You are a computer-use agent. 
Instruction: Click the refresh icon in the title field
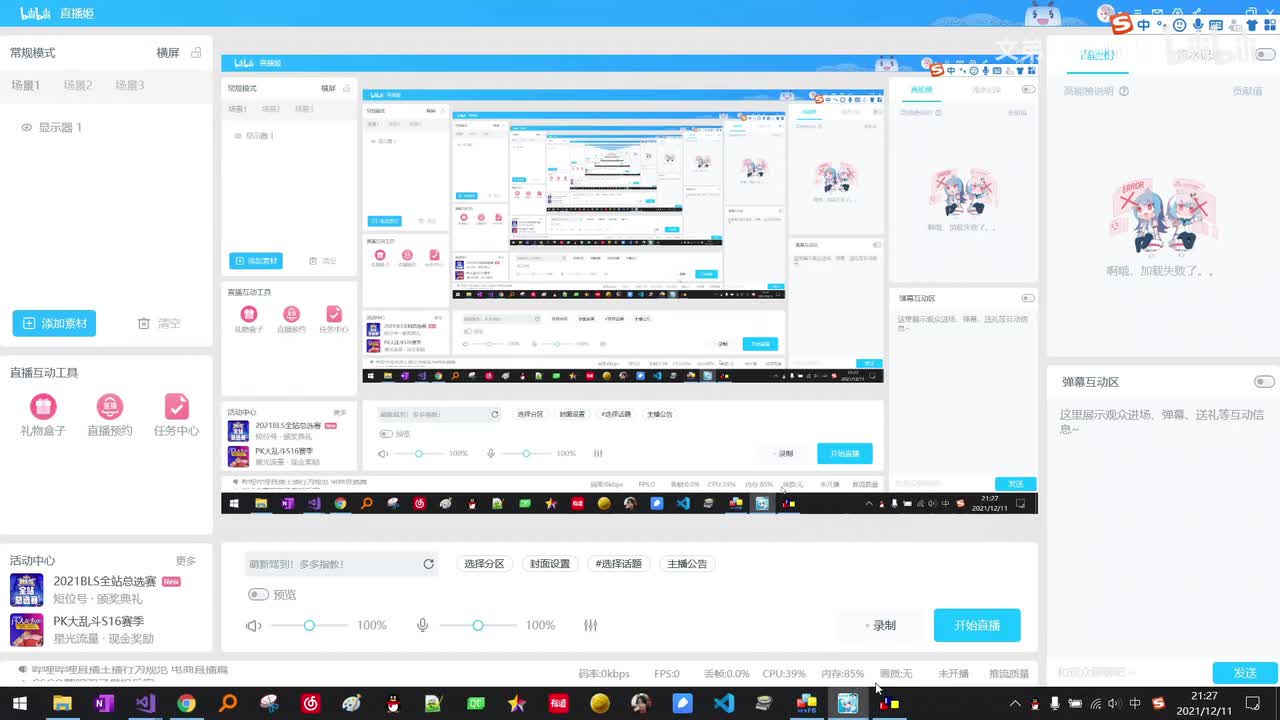pos(428,564)
